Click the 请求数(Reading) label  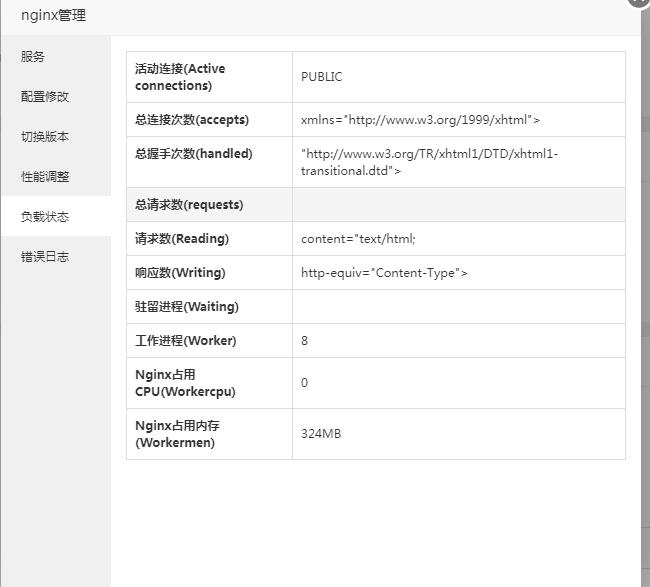point(182,239)
